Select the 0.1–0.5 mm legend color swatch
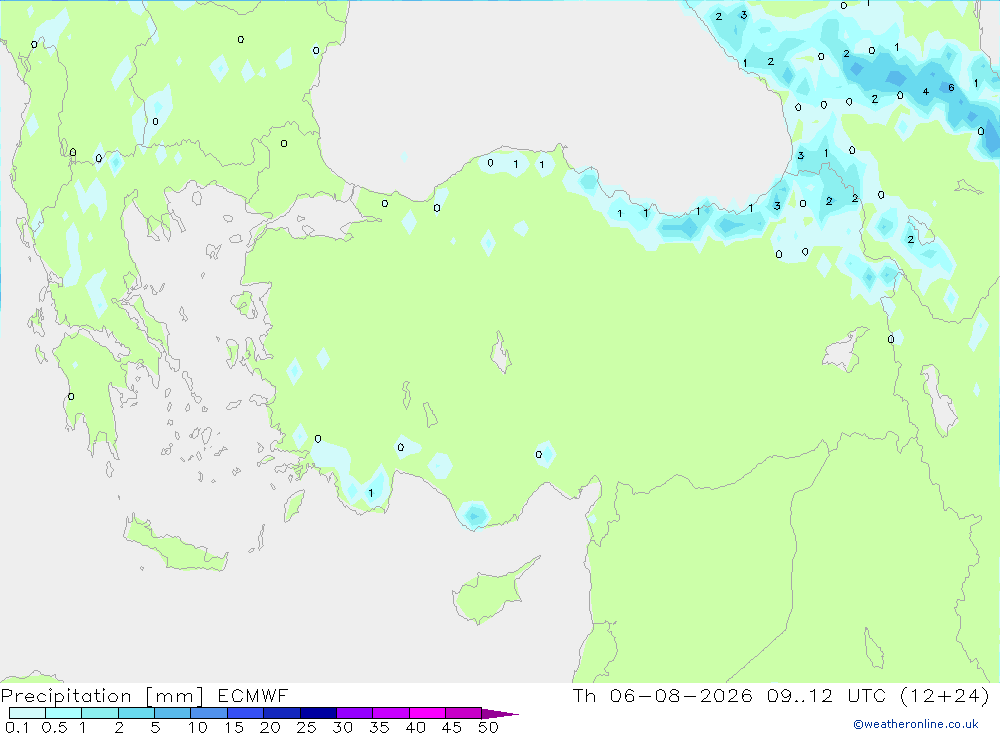 coord(27,713)
